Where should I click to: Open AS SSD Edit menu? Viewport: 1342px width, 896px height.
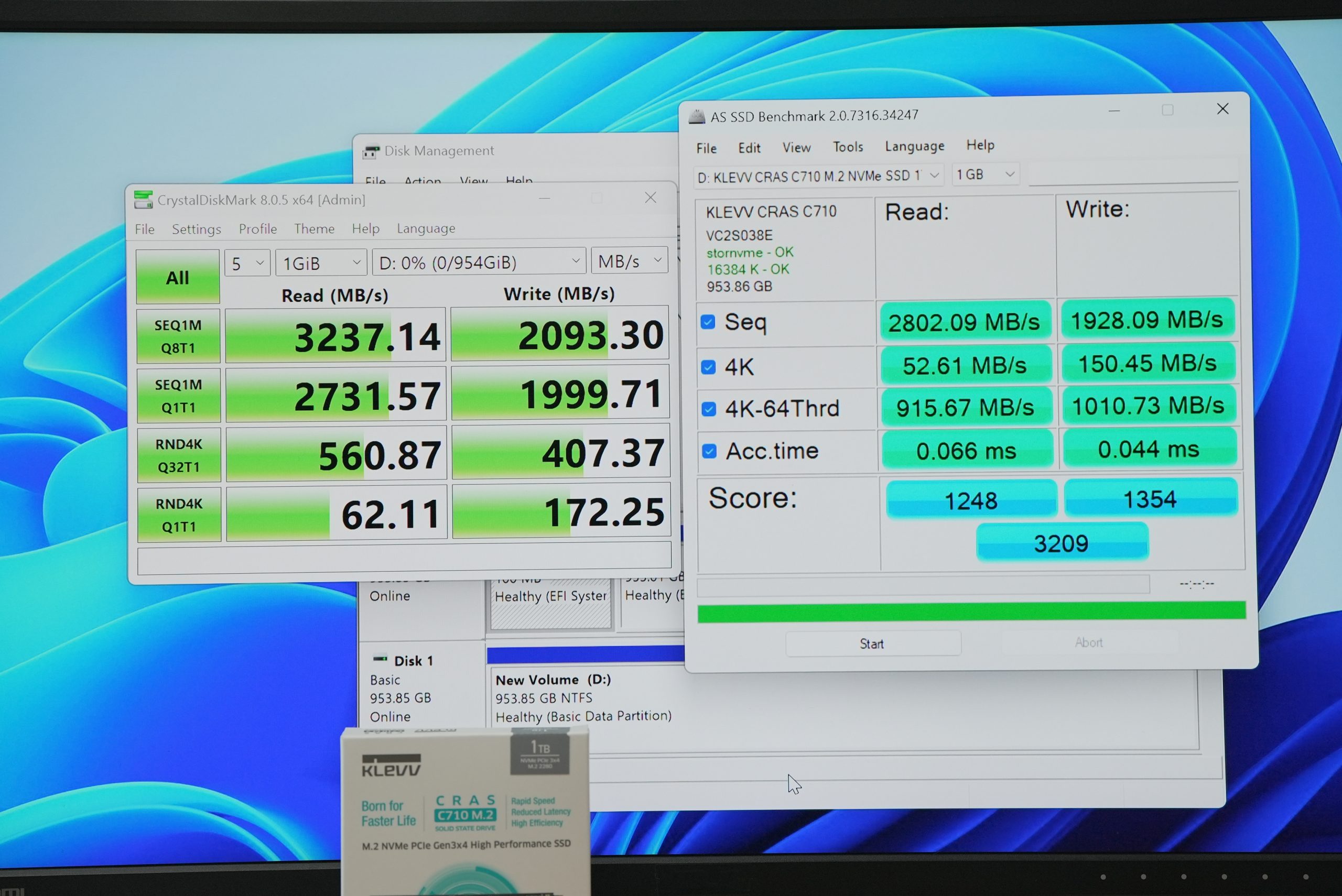749,148
